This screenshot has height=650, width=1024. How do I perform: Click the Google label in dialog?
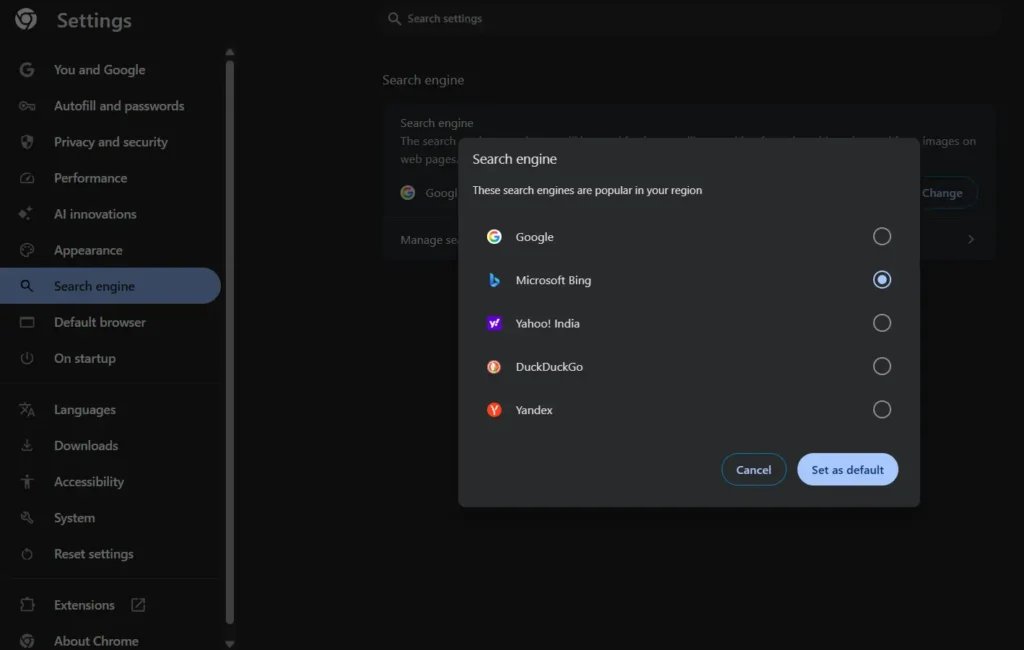coord(534,236)
